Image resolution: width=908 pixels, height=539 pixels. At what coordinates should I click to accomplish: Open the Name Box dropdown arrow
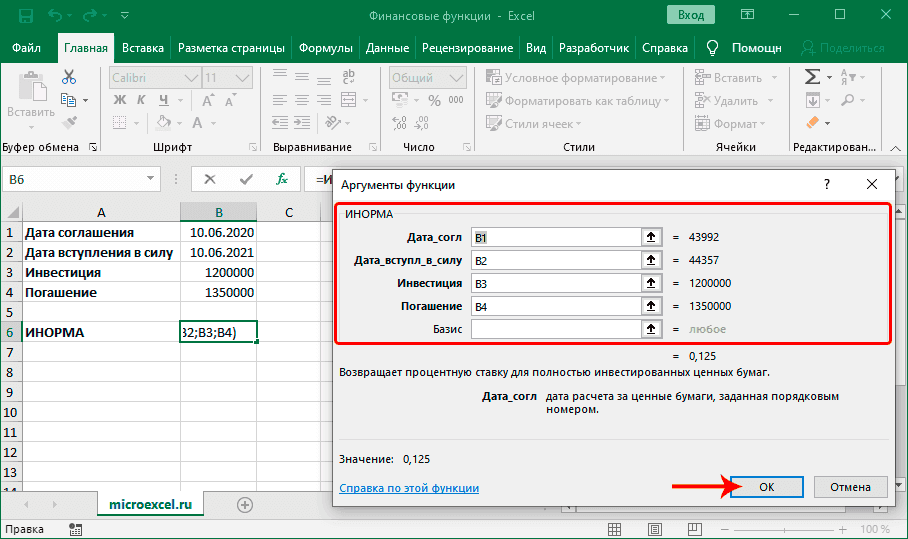(x=151, y=179)
